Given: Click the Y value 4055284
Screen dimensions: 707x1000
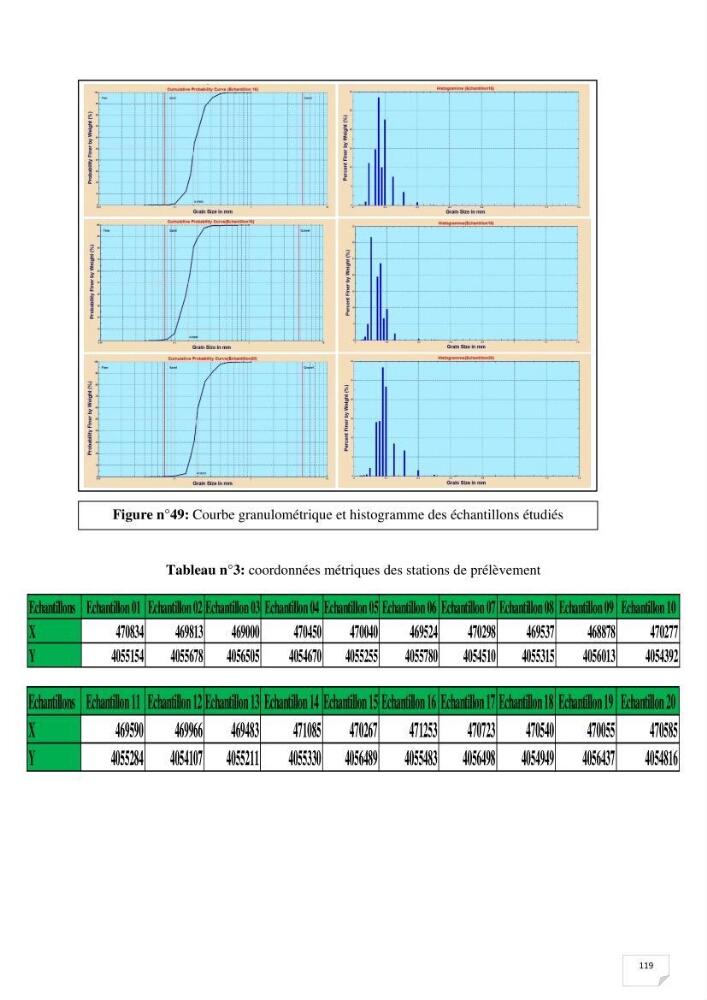Looking at the screenshot, I should point(127,758).
